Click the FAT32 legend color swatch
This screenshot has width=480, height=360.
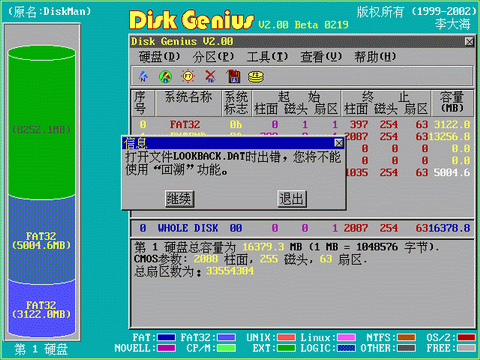(x=226, y=338)
